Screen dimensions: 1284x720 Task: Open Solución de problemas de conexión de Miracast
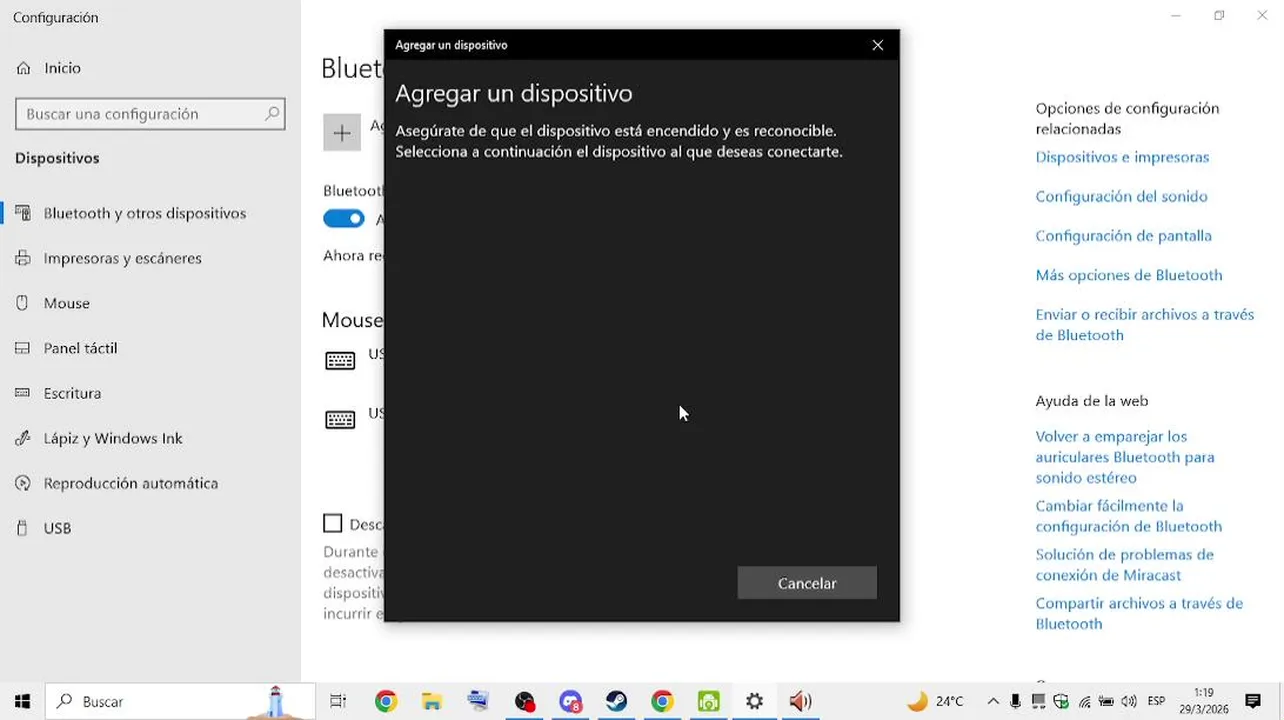(1124, 564)
